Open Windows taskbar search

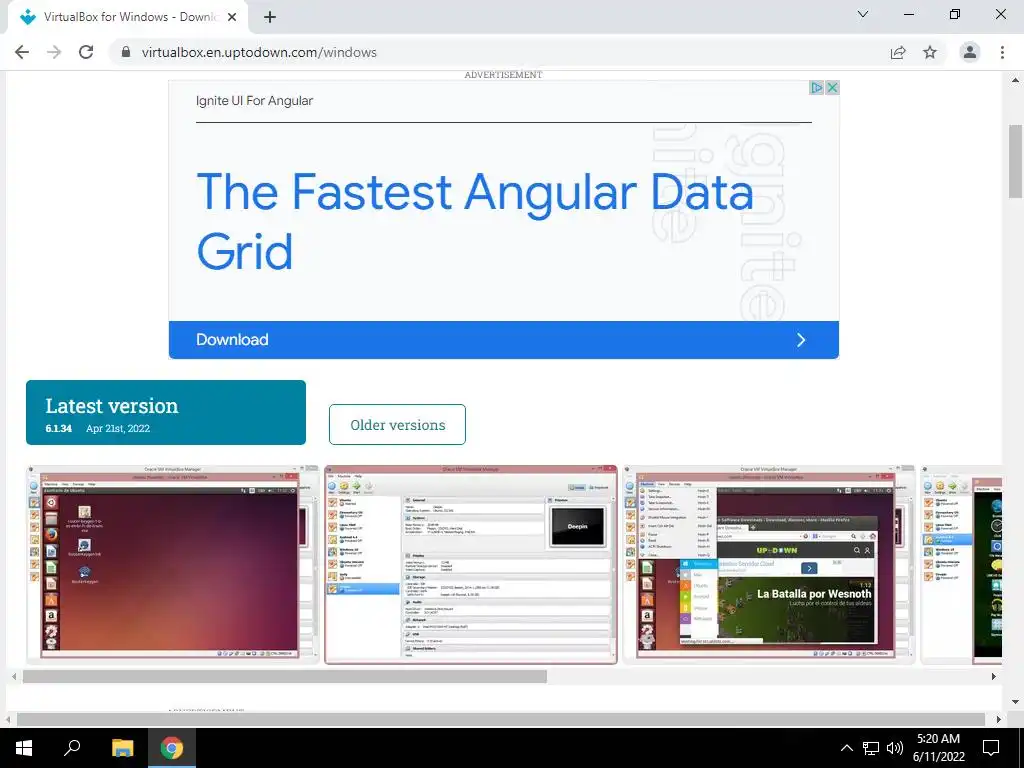(x=72, y=748)
